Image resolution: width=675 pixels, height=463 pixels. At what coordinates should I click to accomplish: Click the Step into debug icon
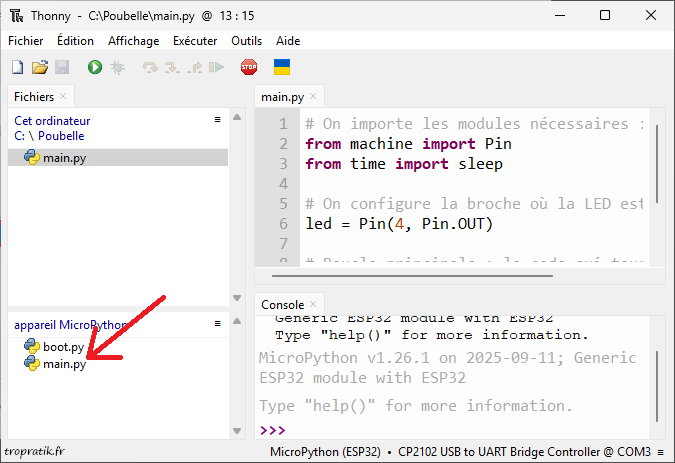click(172, 68)
